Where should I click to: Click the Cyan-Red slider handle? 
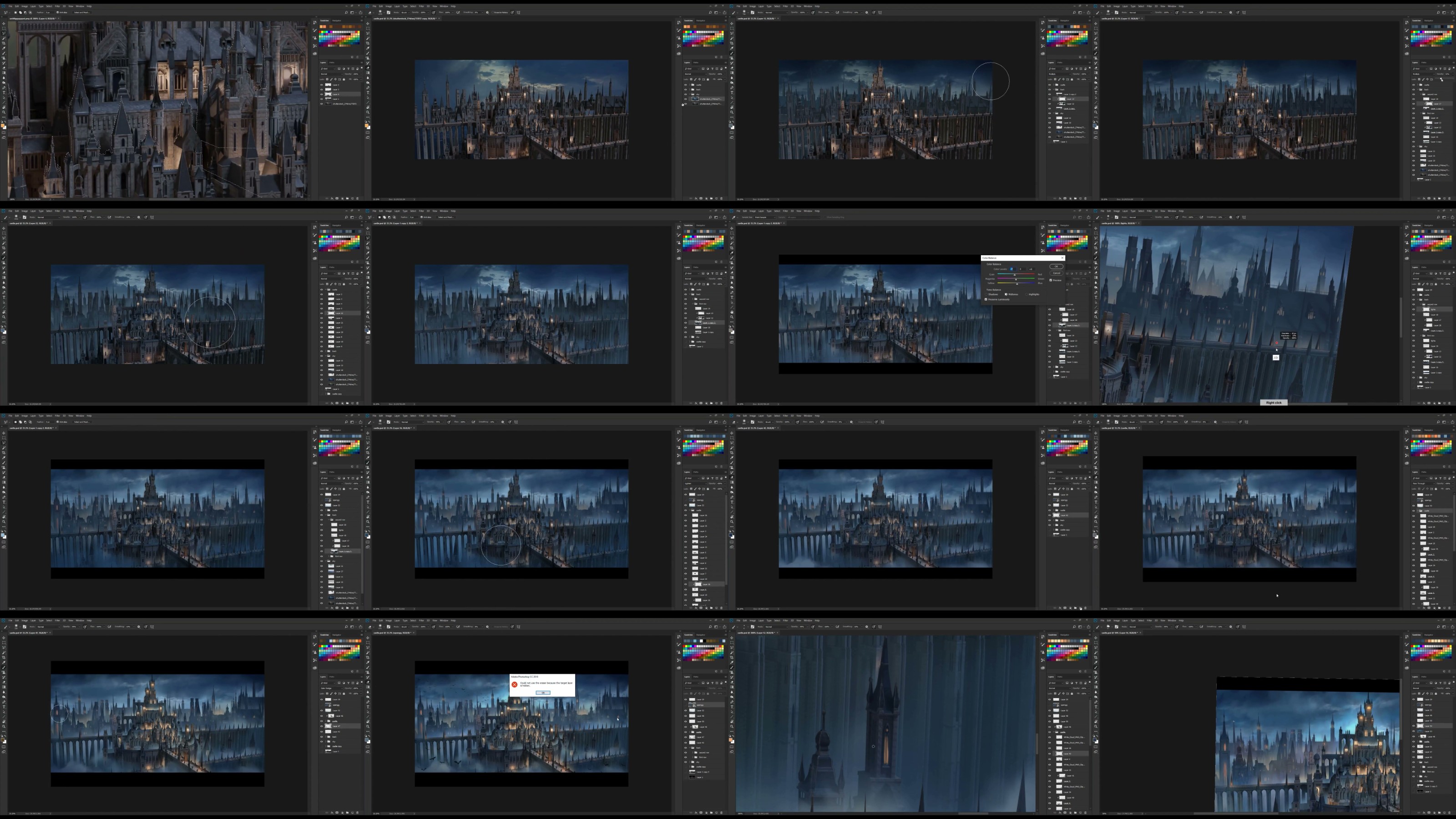coord(1015,275)
